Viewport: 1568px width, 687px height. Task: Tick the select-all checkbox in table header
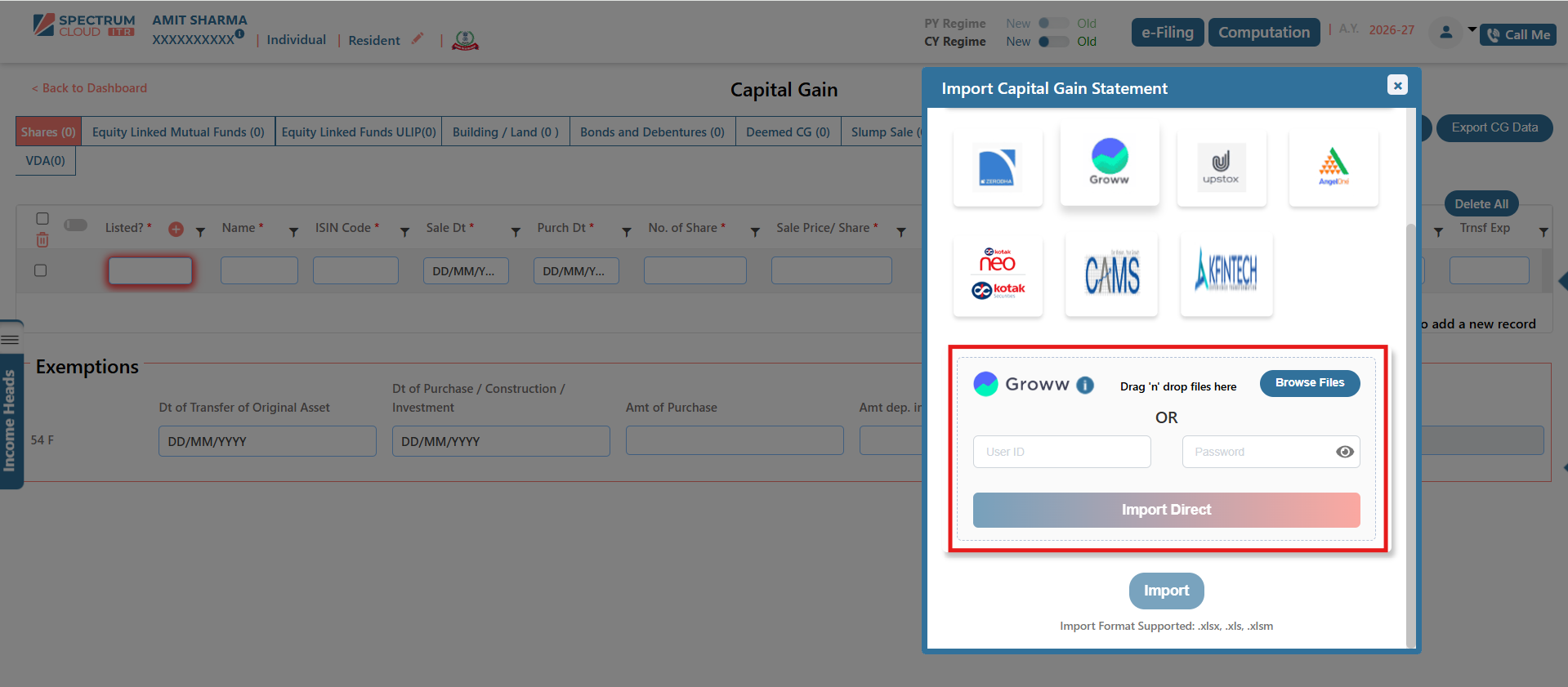pyautogui.click(x=42, y=219)
